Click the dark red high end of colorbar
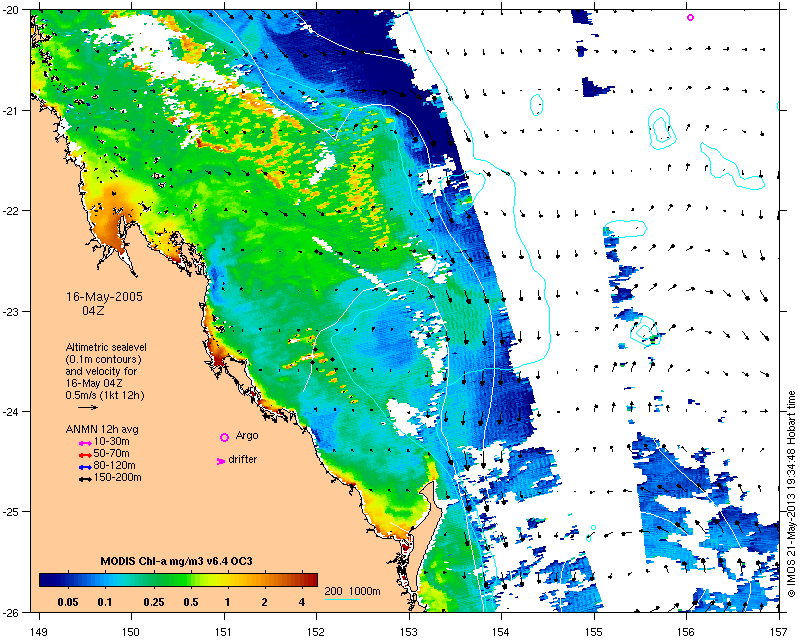The image size is (800, 640). tap(310, 580)
